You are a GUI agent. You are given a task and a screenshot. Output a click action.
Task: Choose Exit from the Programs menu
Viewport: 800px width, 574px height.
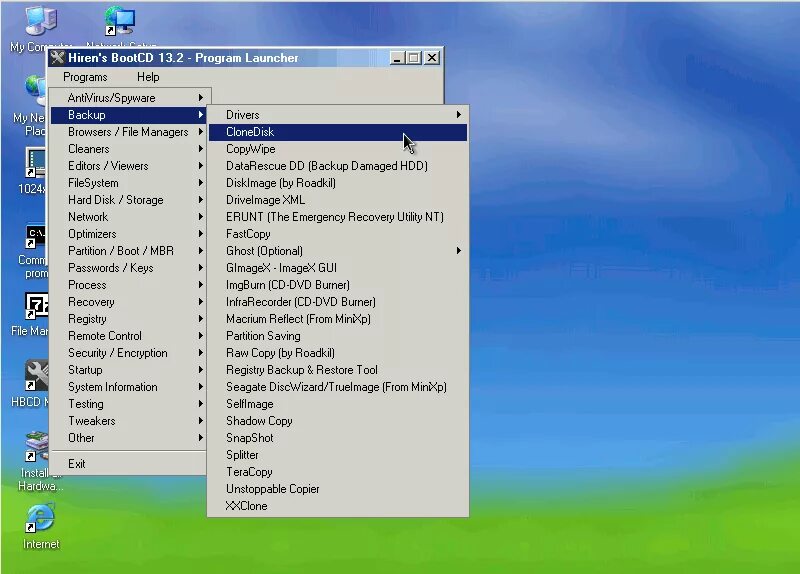click(x=130, y=464)
